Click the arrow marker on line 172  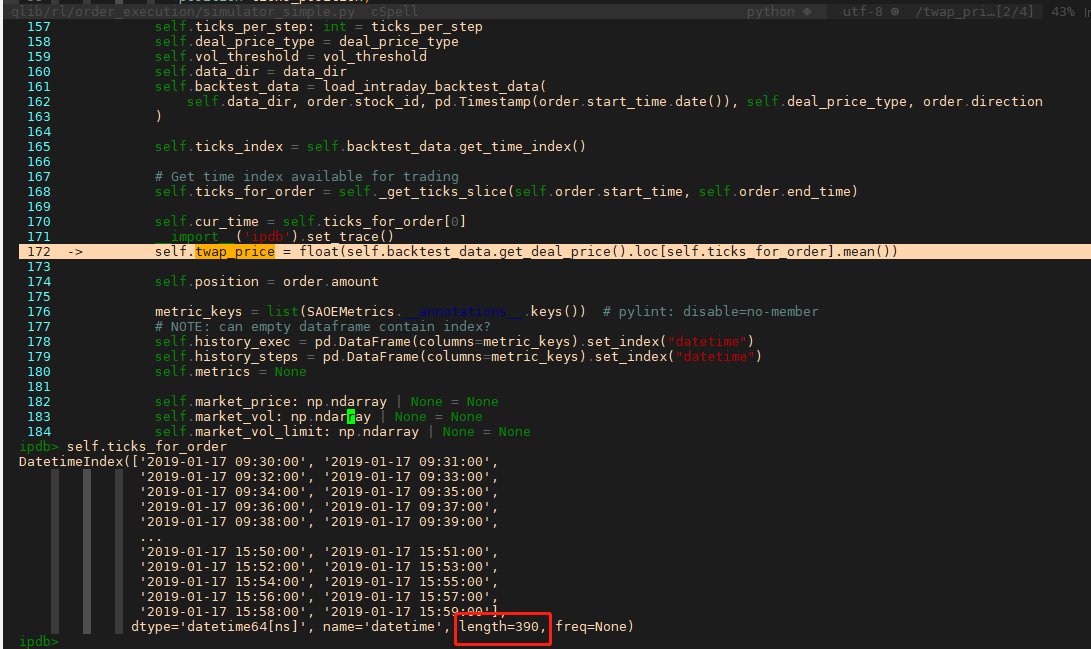tap(75, 252)
